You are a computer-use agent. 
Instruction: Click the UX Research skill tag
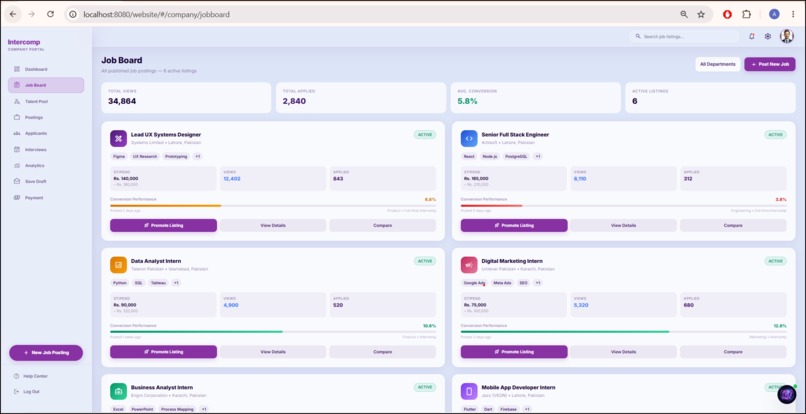pyautogui.click(x=145, y=156)
